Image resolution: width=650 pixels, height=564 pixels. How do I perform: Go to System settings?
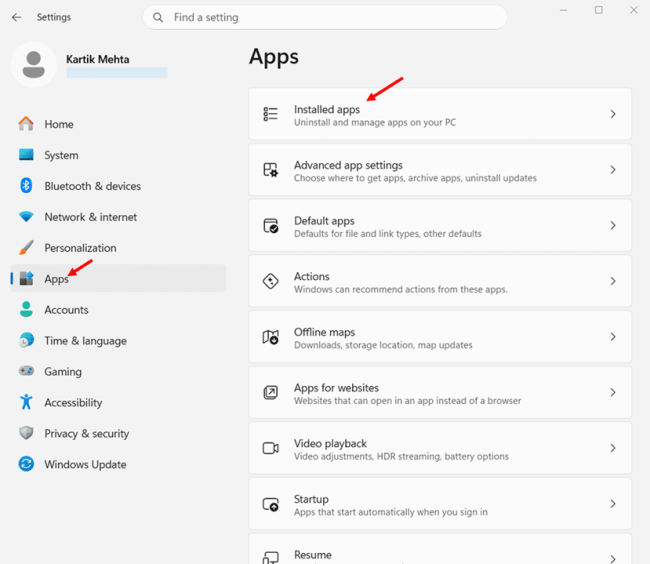point(119,155)
